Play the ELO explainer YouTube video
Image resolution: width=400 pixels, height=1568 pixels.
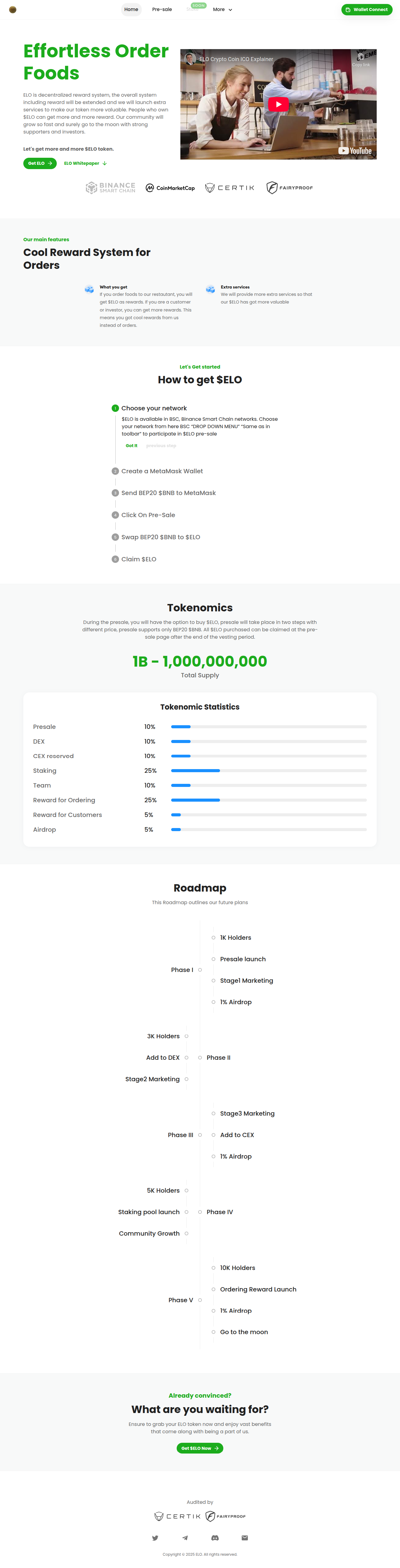[278, 104]
